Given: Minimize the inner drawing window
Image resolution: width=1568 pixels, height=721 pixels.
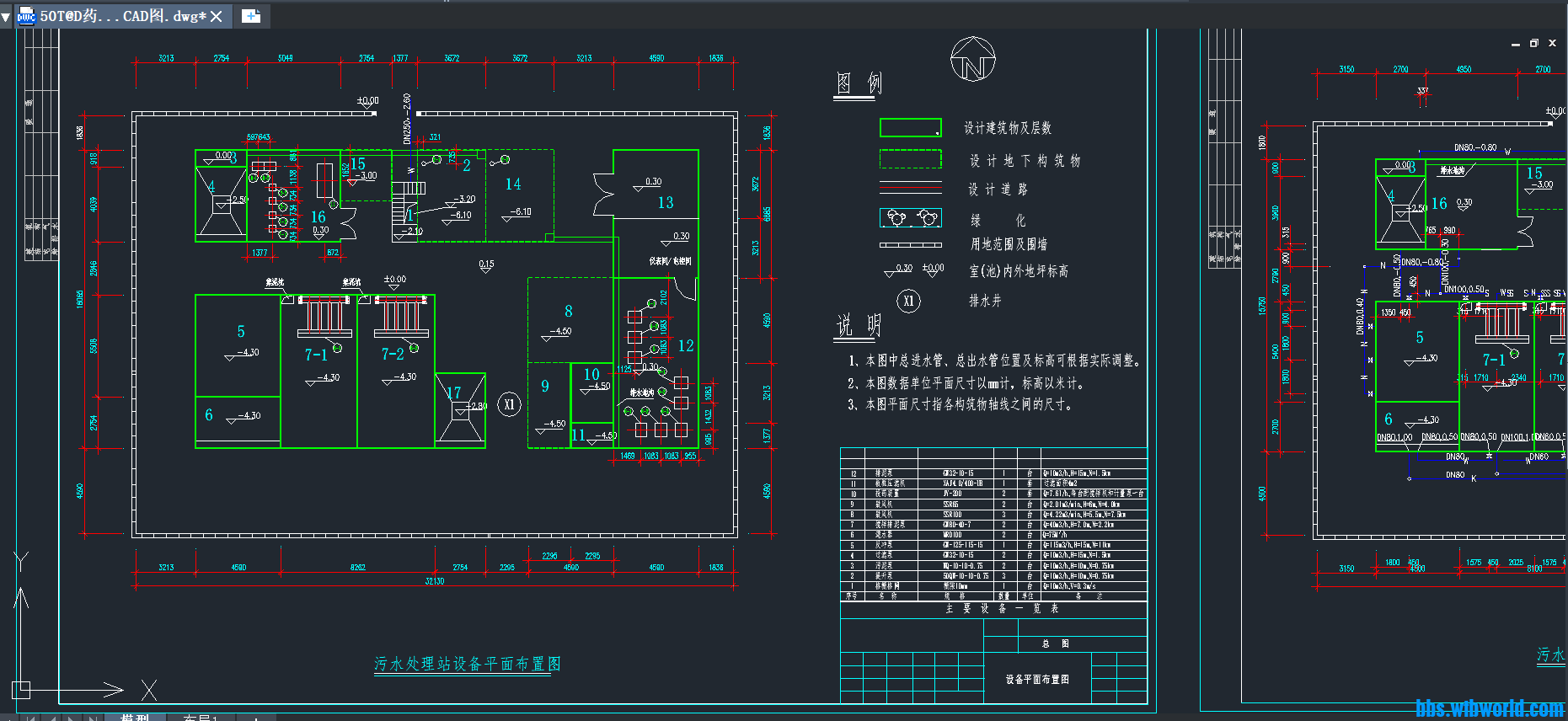Looking at the screenshot, I should (x=1516, y=44).
